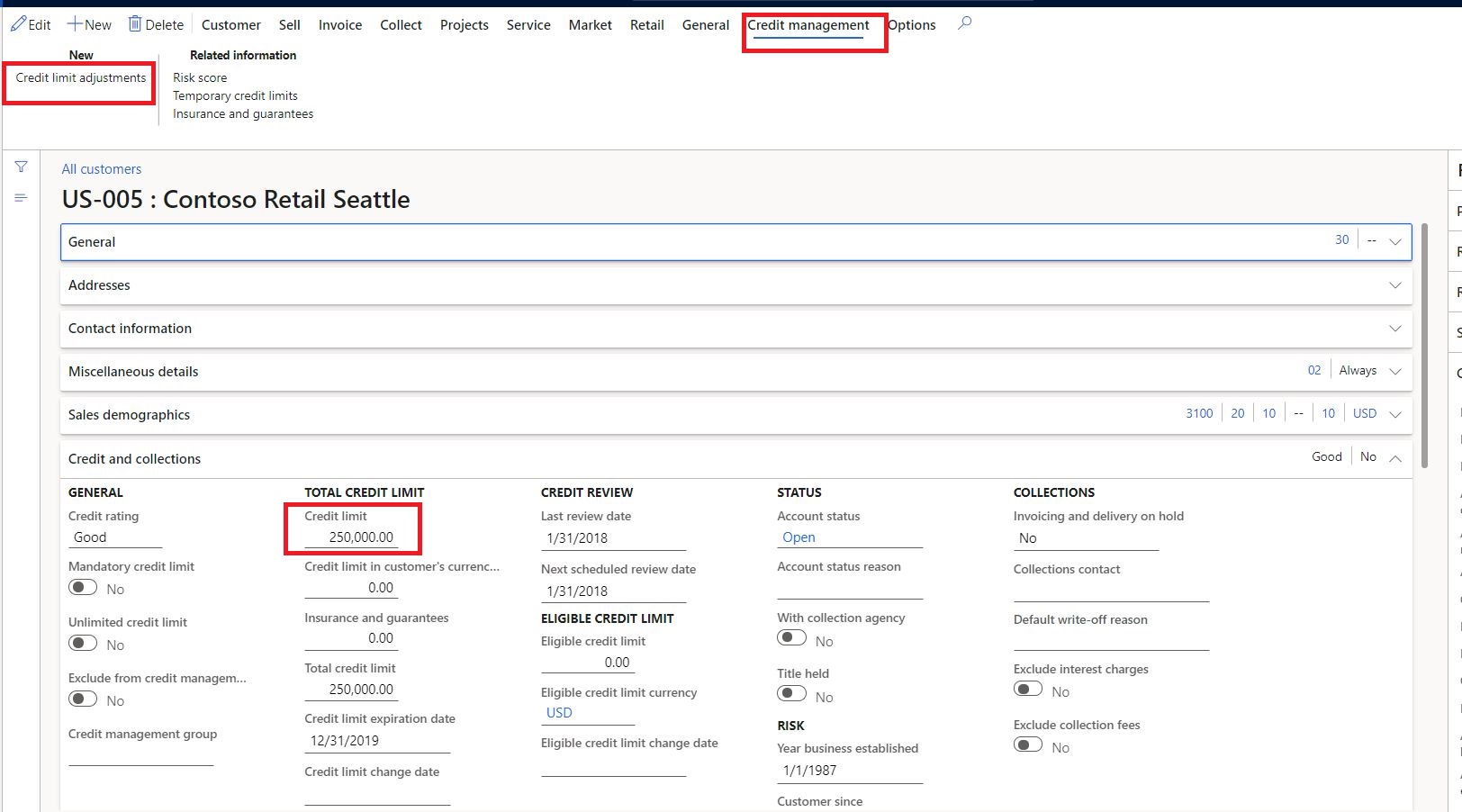Click the All customers breadcrumb link

[x=101, y=168]
